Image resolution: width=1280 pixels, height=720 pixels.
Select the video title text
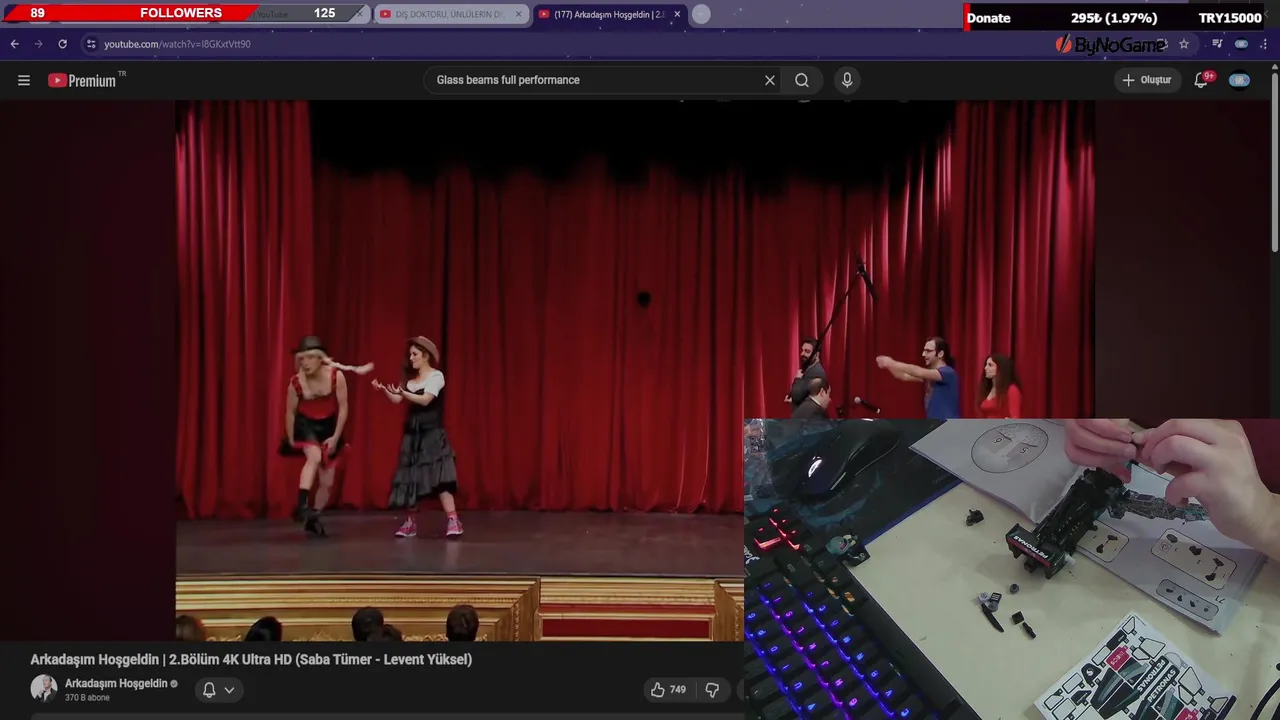coord(251,659)
